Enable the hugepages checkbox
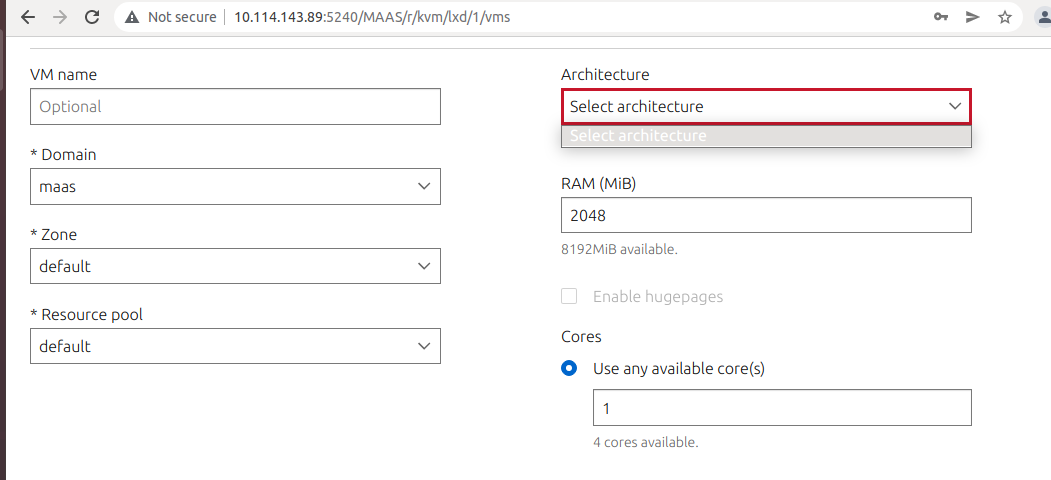Viewport: 1051px width, 480px height. [x=569, y=296]
